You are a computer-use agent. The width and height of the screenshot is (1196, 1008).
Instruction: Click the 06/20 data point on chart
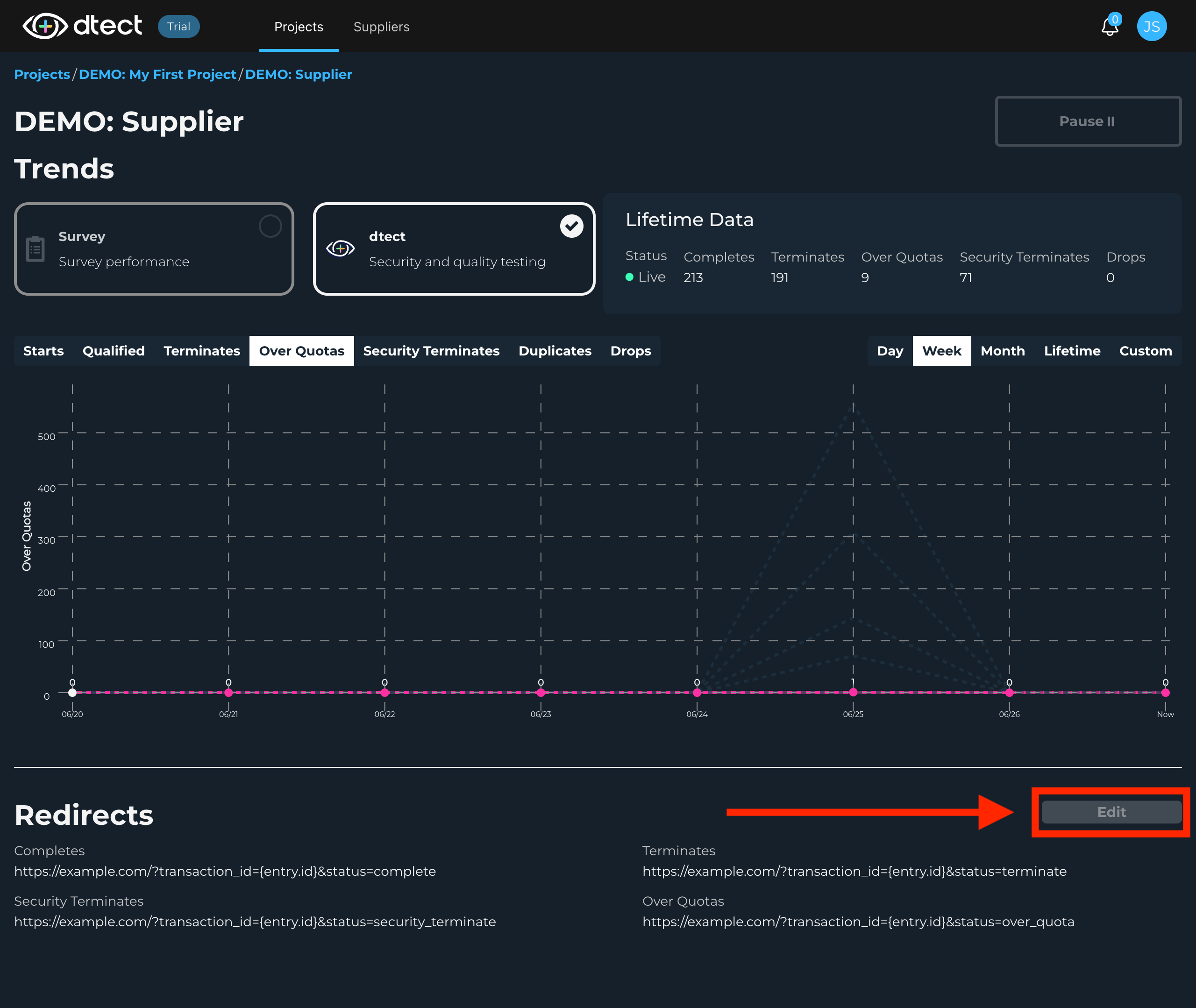(x=72, y=693)
